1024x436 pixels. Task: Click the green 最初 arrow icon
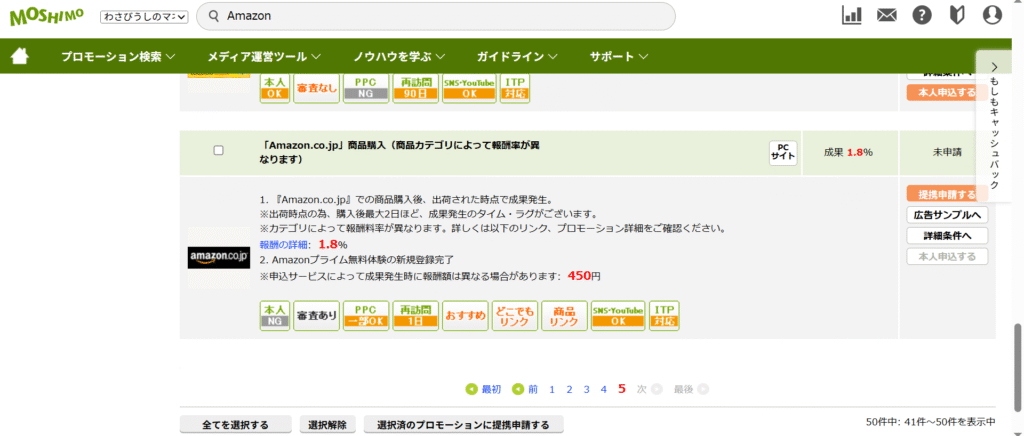[471, 389]
